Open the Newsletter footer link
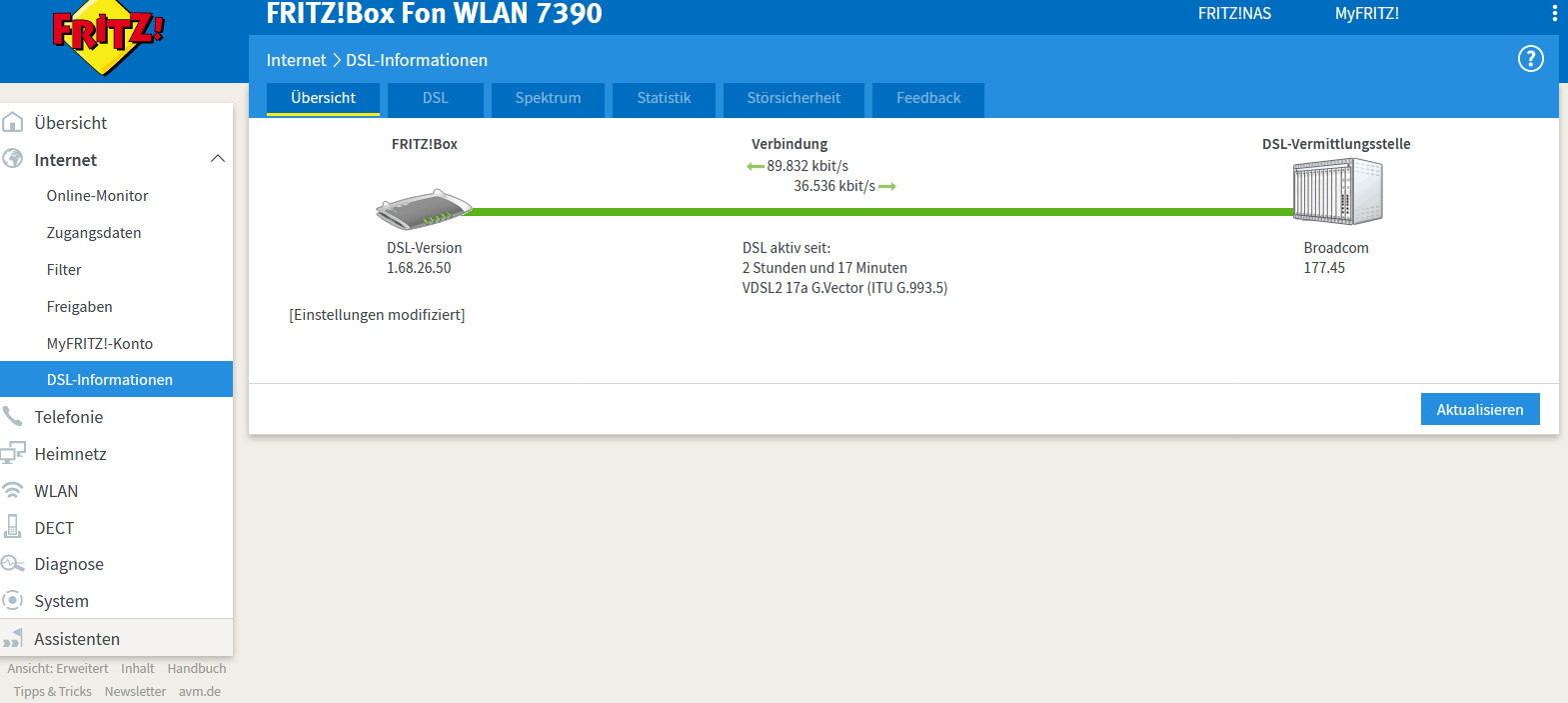 coord(135,692)
